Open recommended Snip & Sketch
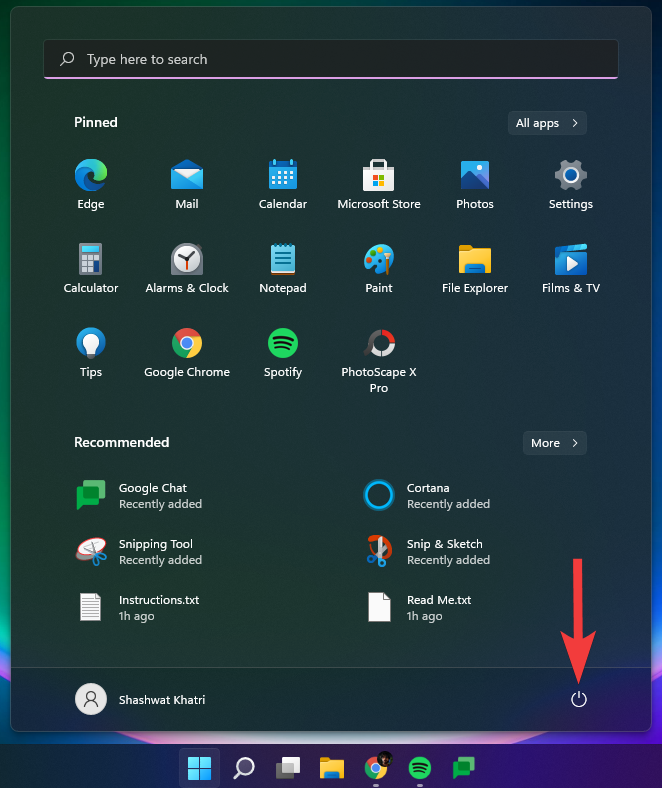This screenshot has height=788, width=662. click(x=427, y=551)
